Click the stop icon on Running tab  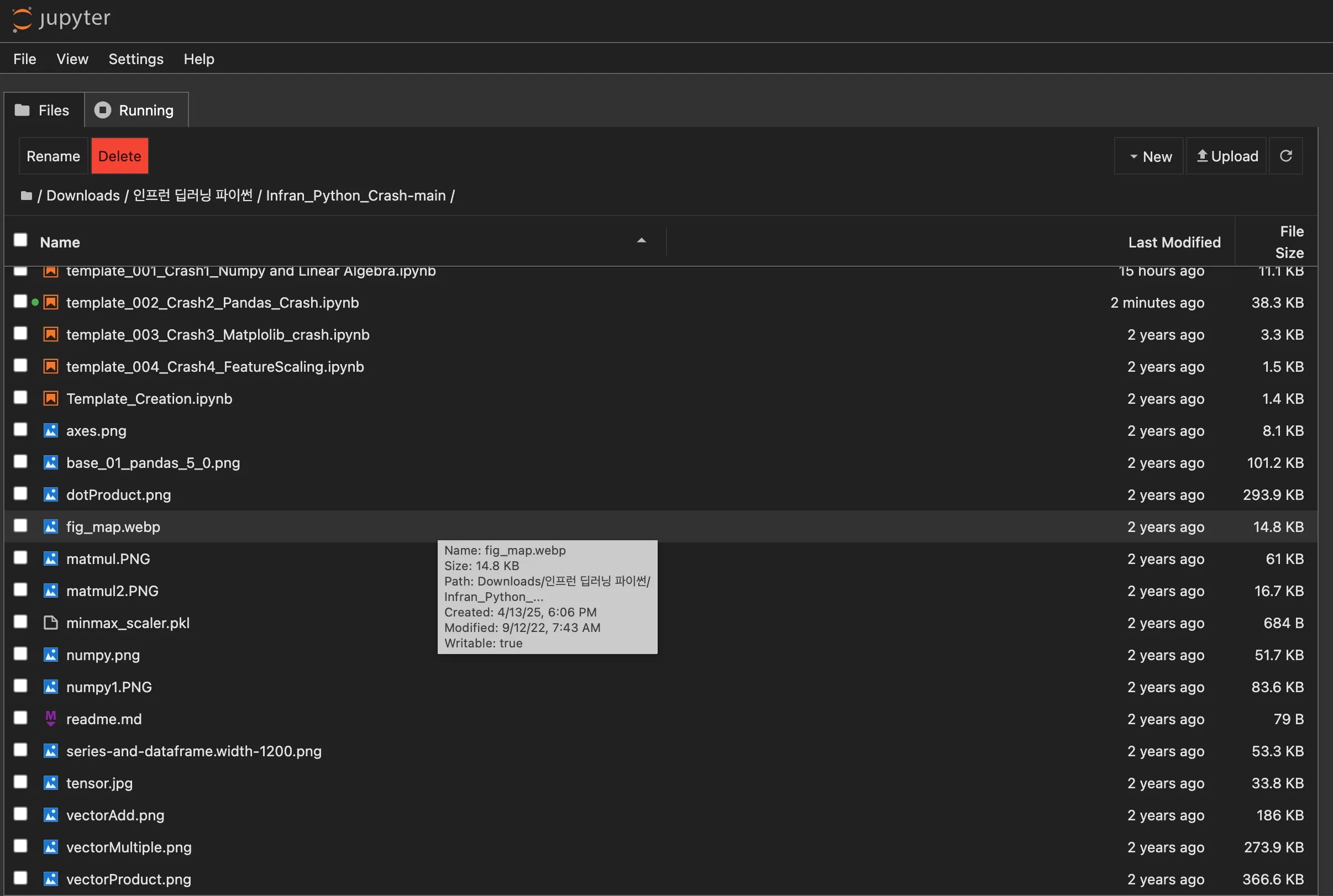pos(103,110)
